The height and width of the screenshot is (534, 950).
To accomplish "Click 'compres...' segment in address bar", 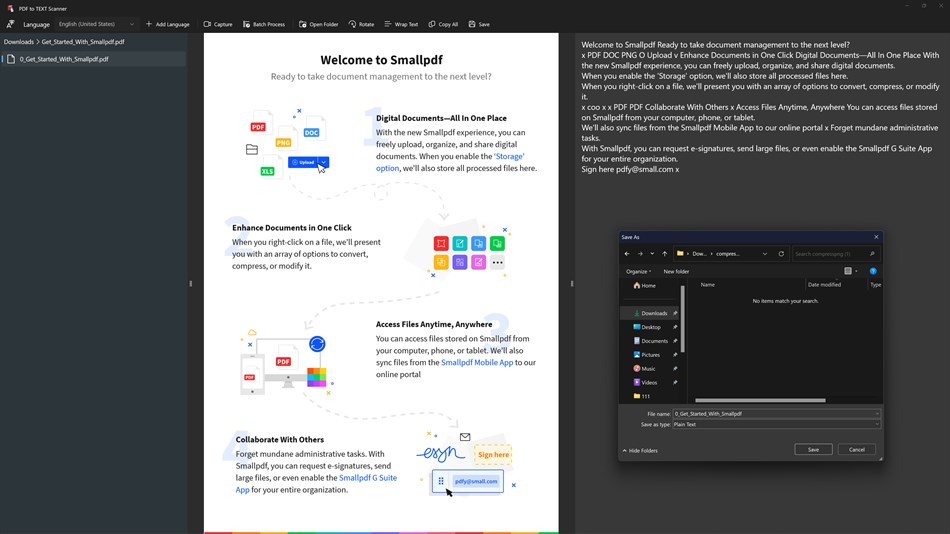I will tap(728, 254).
